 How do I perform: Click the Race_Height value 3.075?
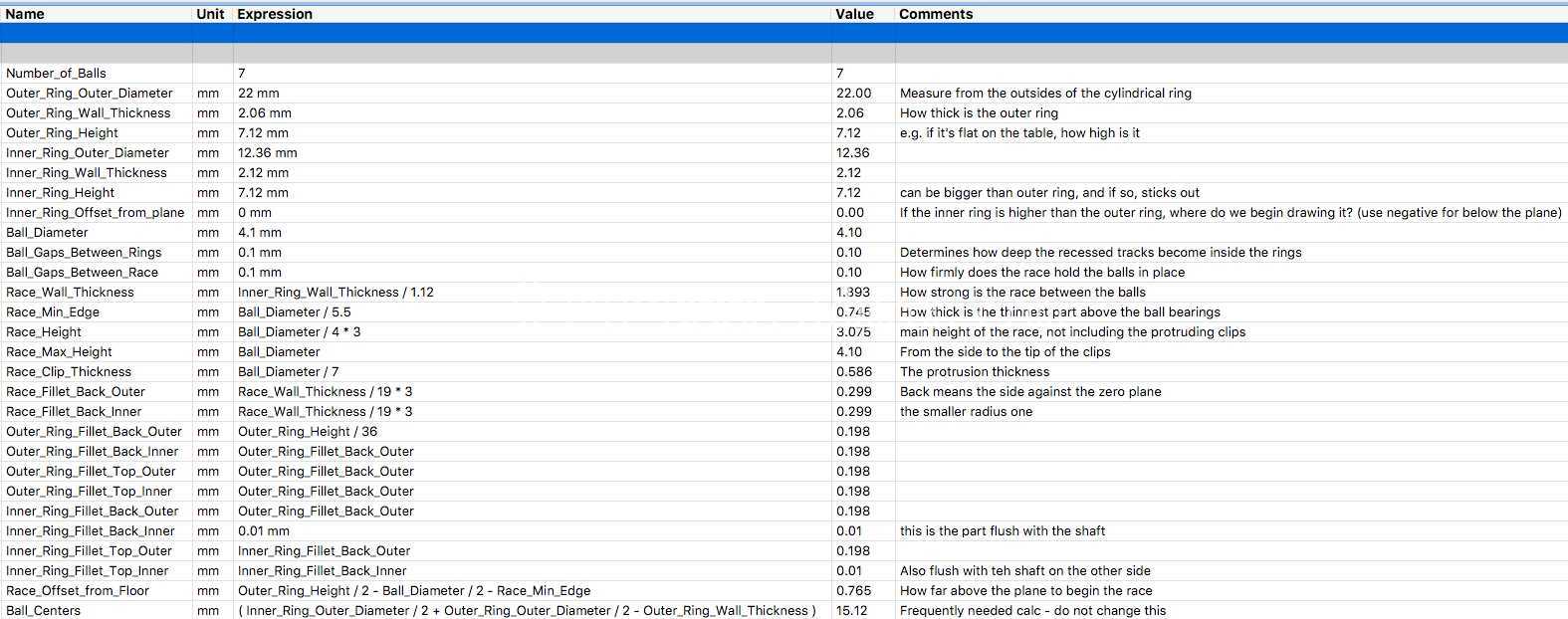[x=853, y=331]
